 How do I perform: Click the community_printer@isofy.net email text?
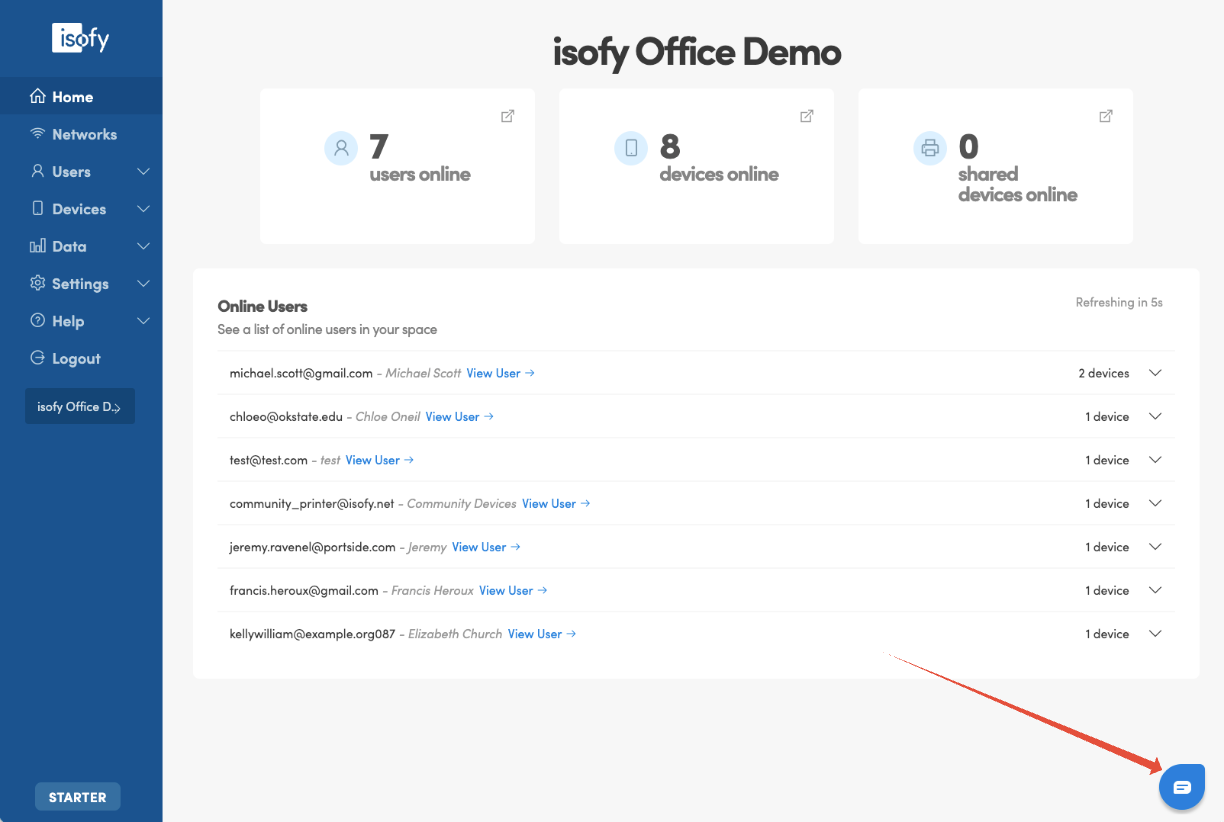point(312,503)
